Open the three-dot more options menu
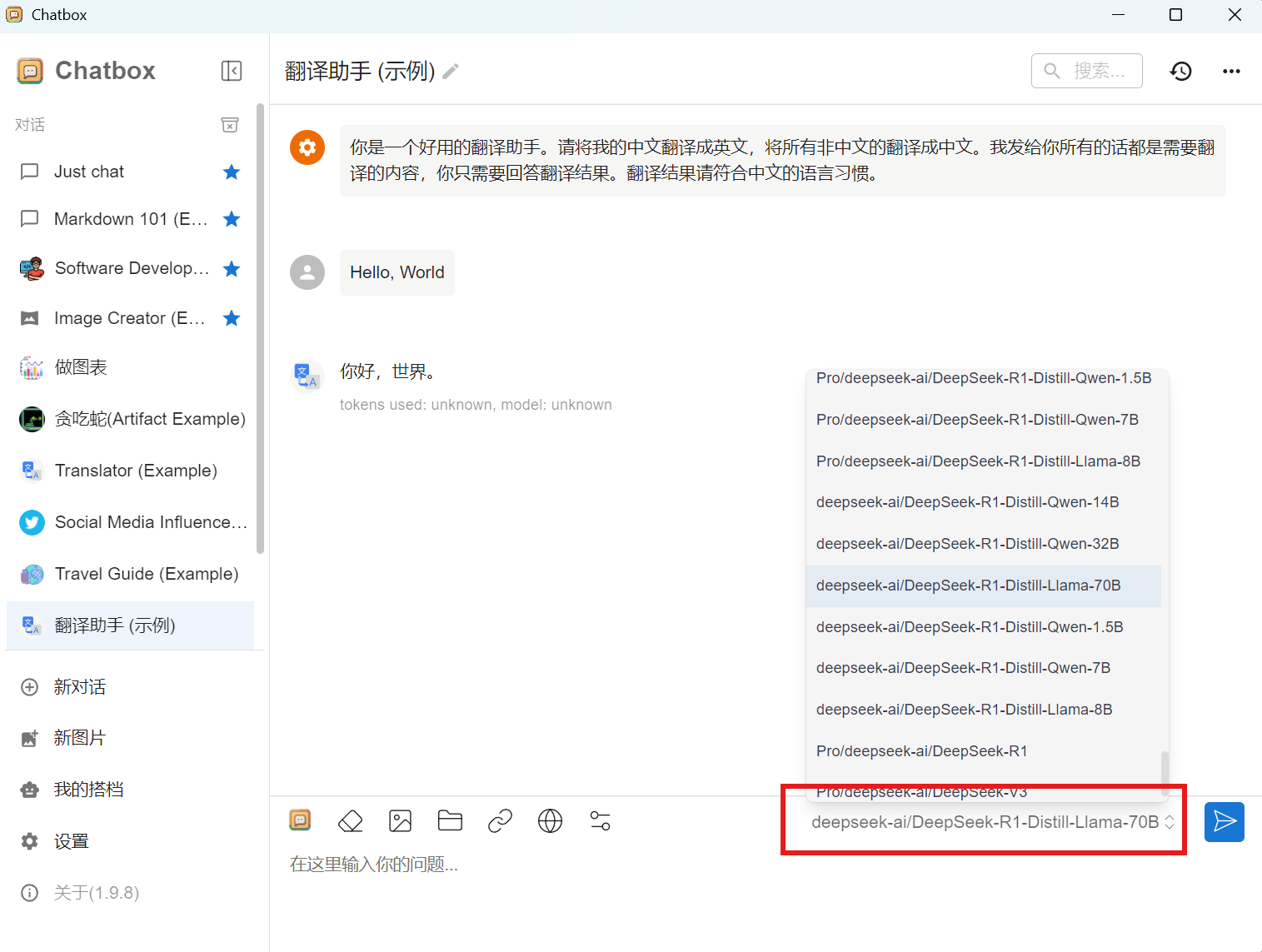The height and width of the screenshot is (952, 1262). (x=1231, y=72)
